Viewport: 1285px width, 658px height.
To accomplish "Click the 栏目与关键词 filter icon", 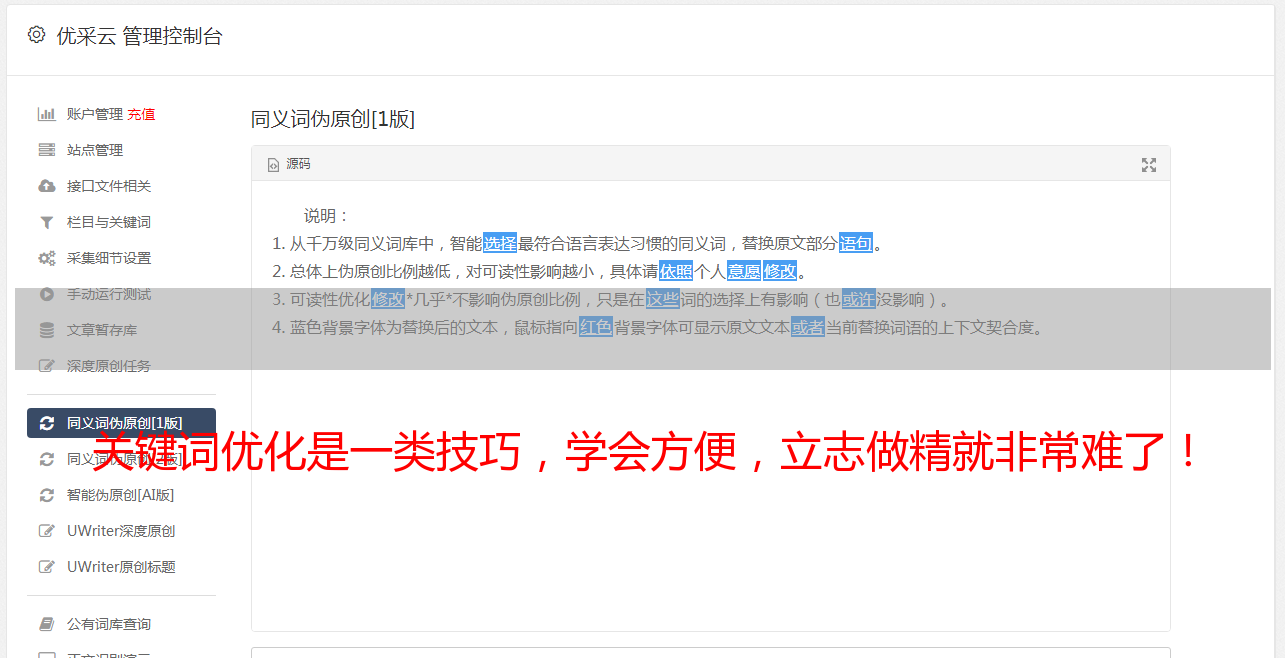I will coord(46,222).
